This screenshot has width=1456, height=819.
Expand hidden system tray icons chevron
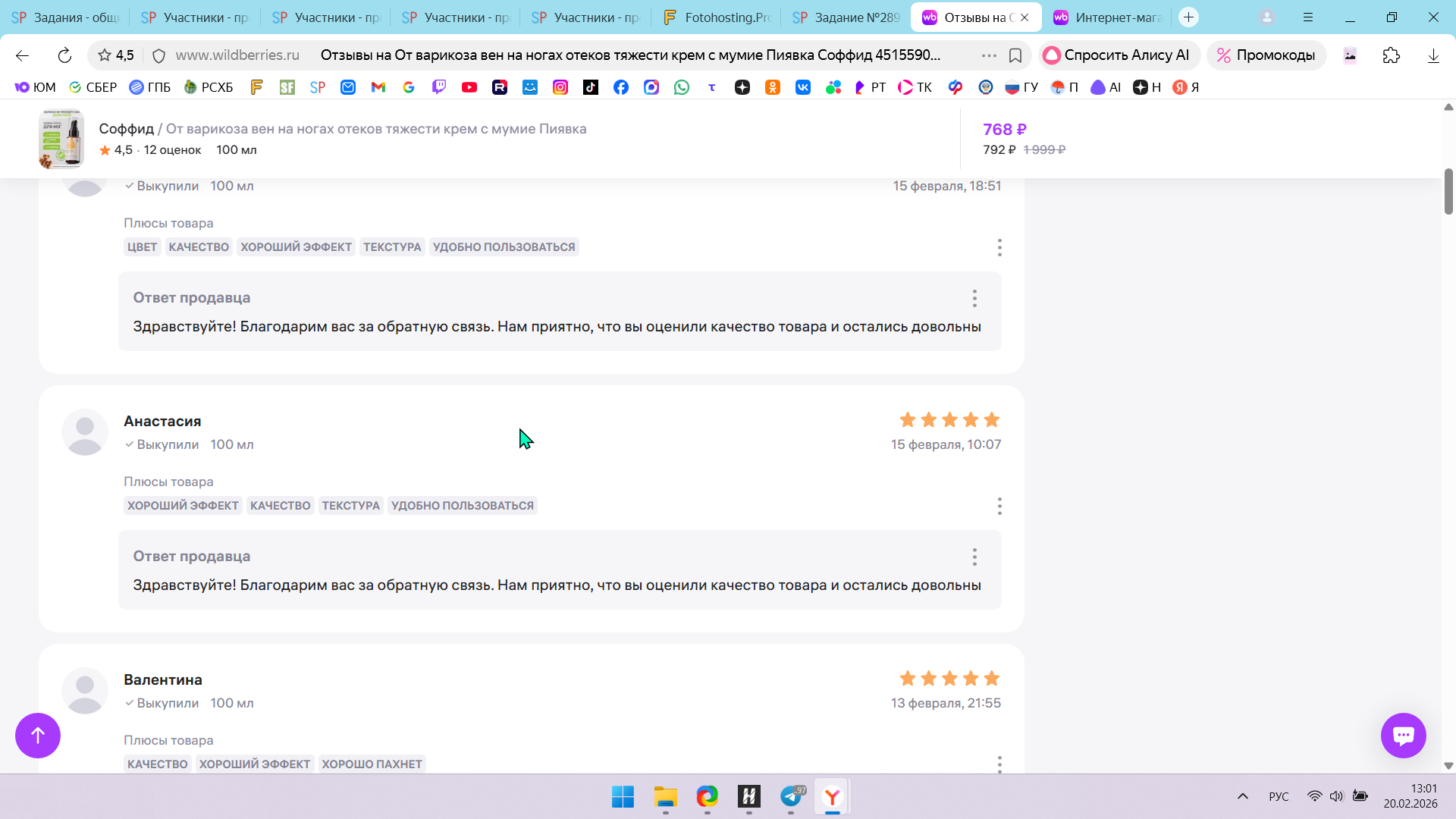(x=1243, y=796)
